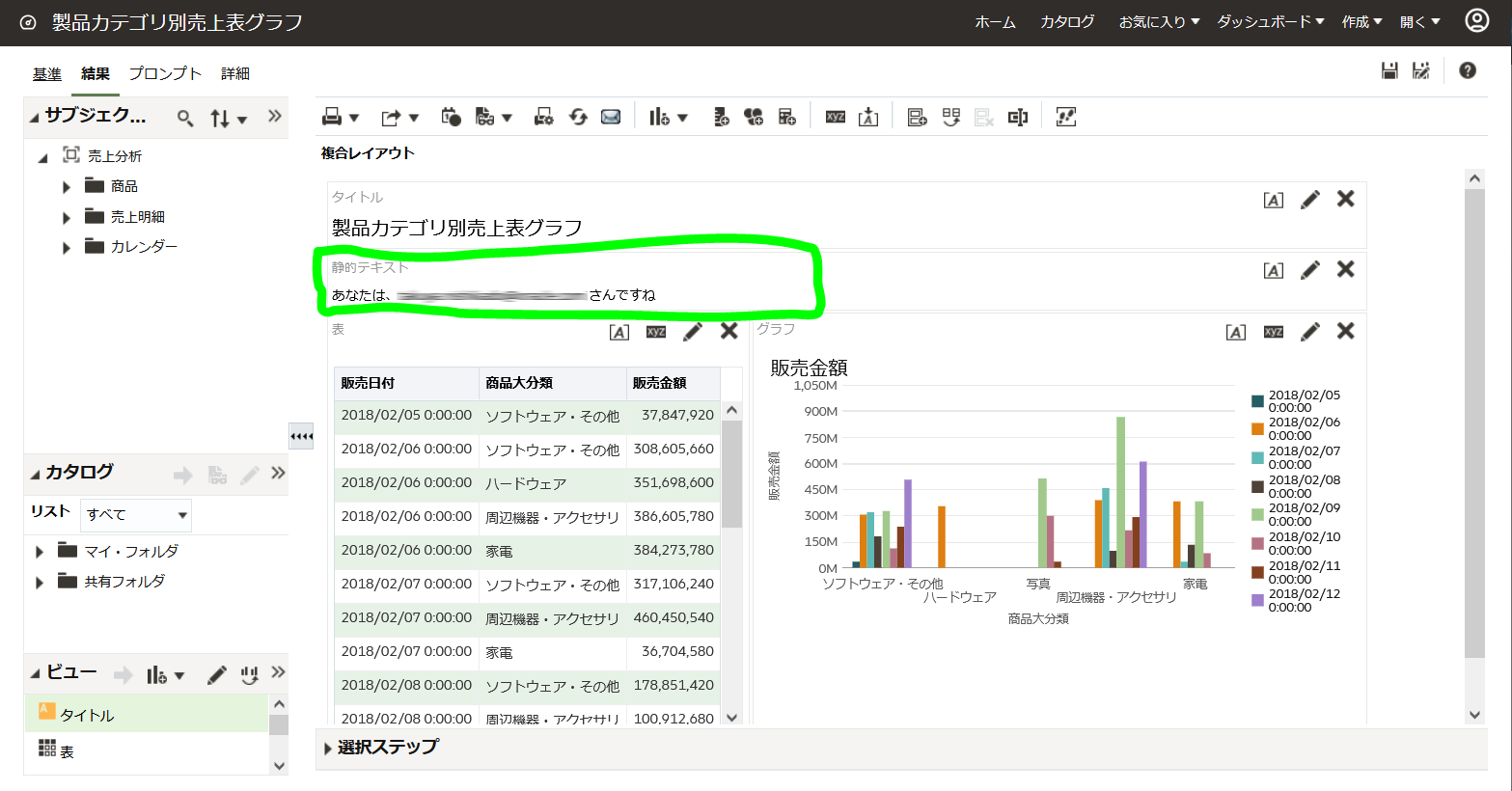Expand the 商品 folder in 売上分析
The image size is (1512, 791).
tap(66, 186)
